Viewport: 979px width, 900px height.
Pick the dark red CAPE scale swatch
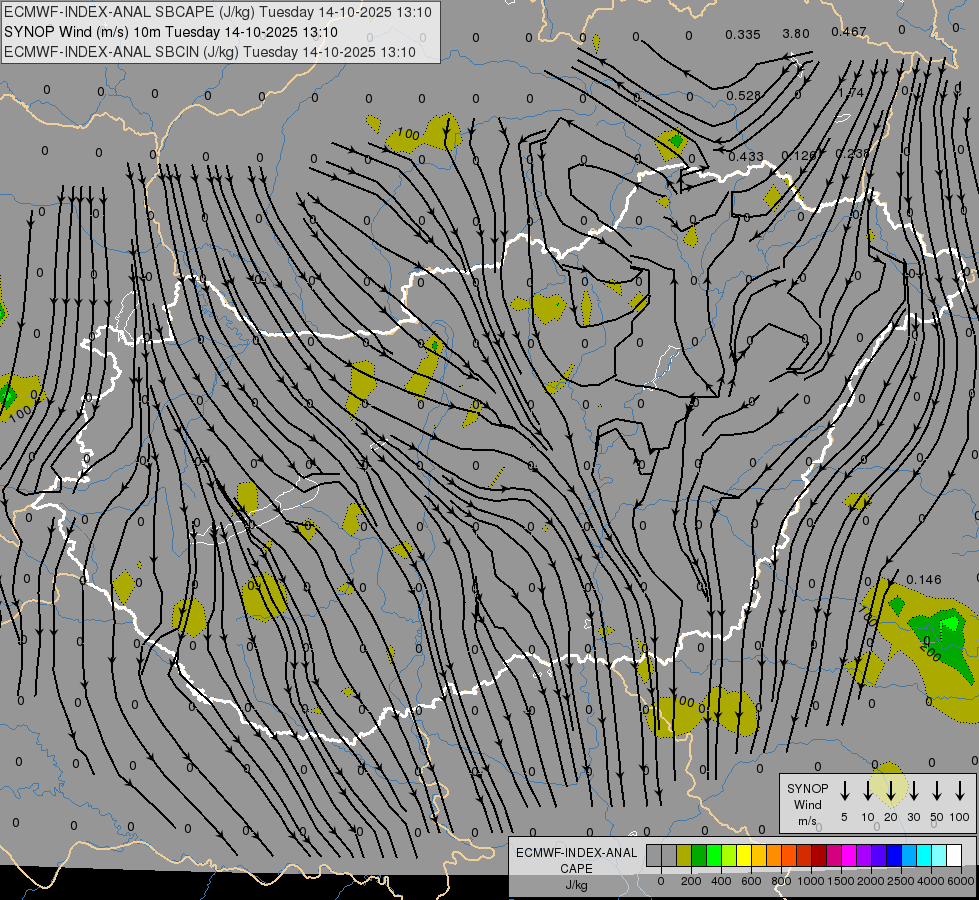coord(819,855)
